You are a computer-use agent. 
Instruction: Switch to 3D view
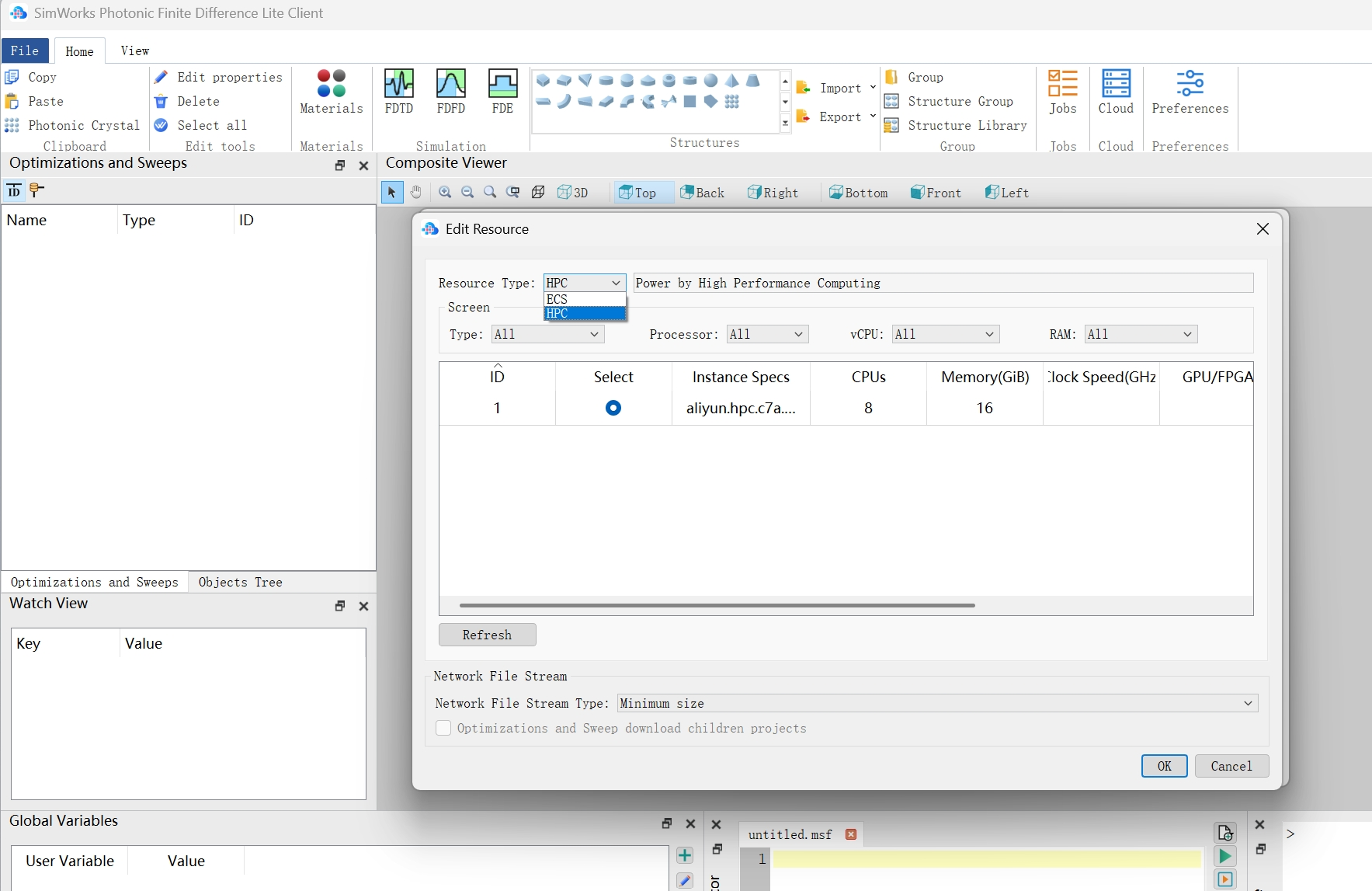(x=572, y=192)
